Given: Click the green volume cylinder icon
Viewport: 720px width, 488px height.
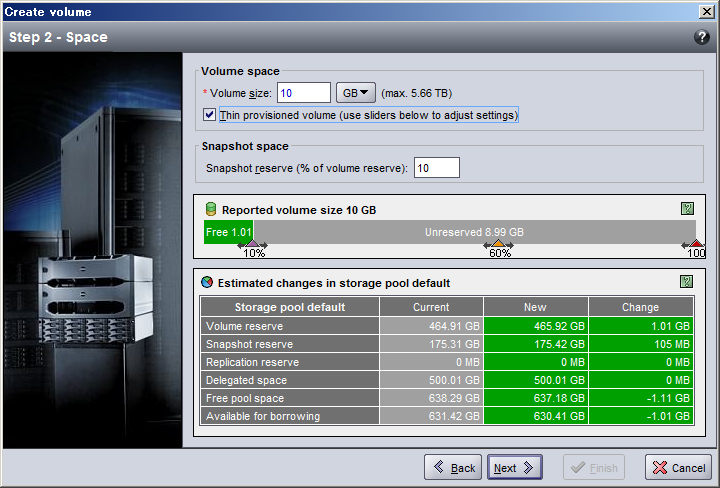Looking at the screenshot, I should pyautogui.click(x=210, y=209).
